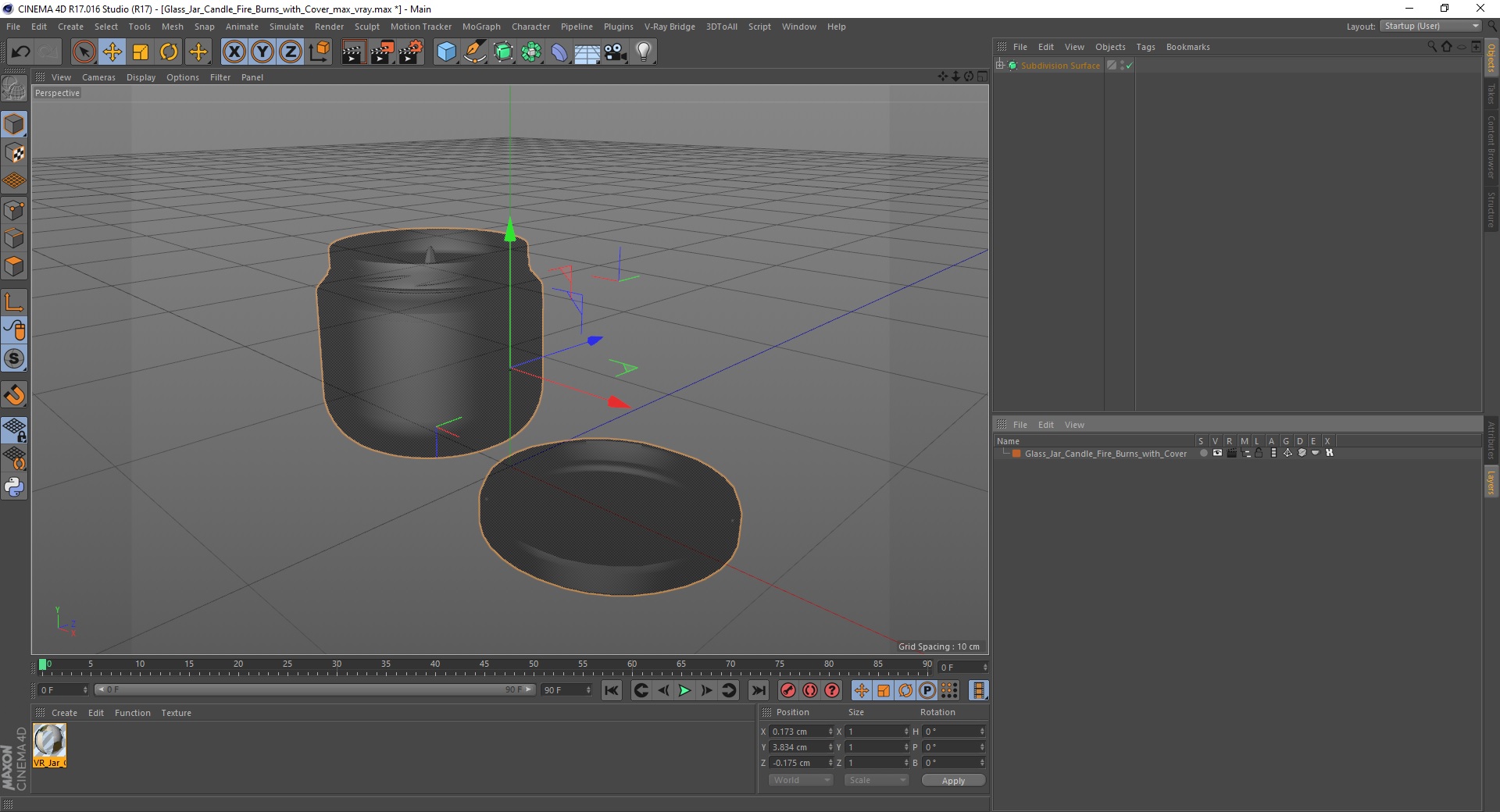Viewport: 1500px width, 812px height.
Task: Switch to Edges mode
Action: (x=14, y=238)
